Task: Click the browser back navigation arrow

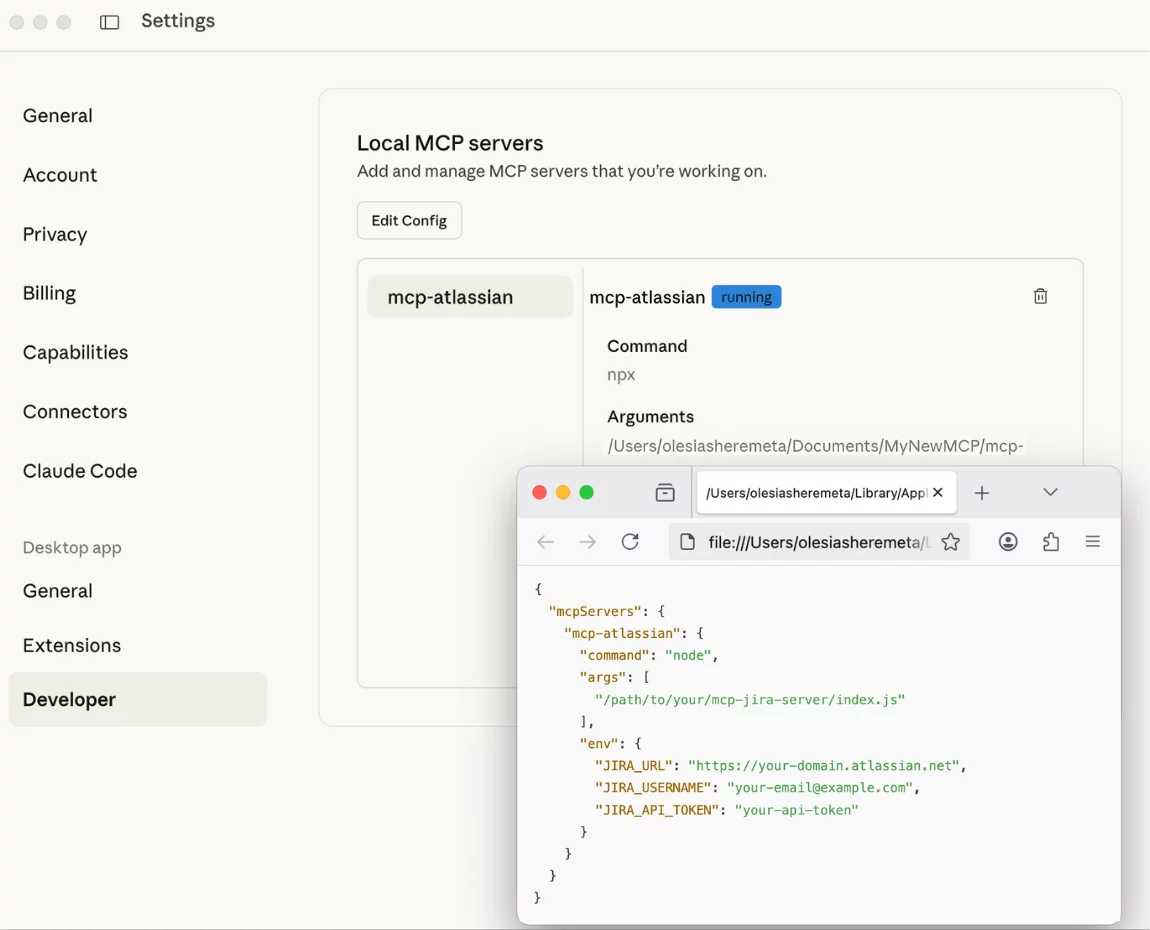Action: coord(545,541)
